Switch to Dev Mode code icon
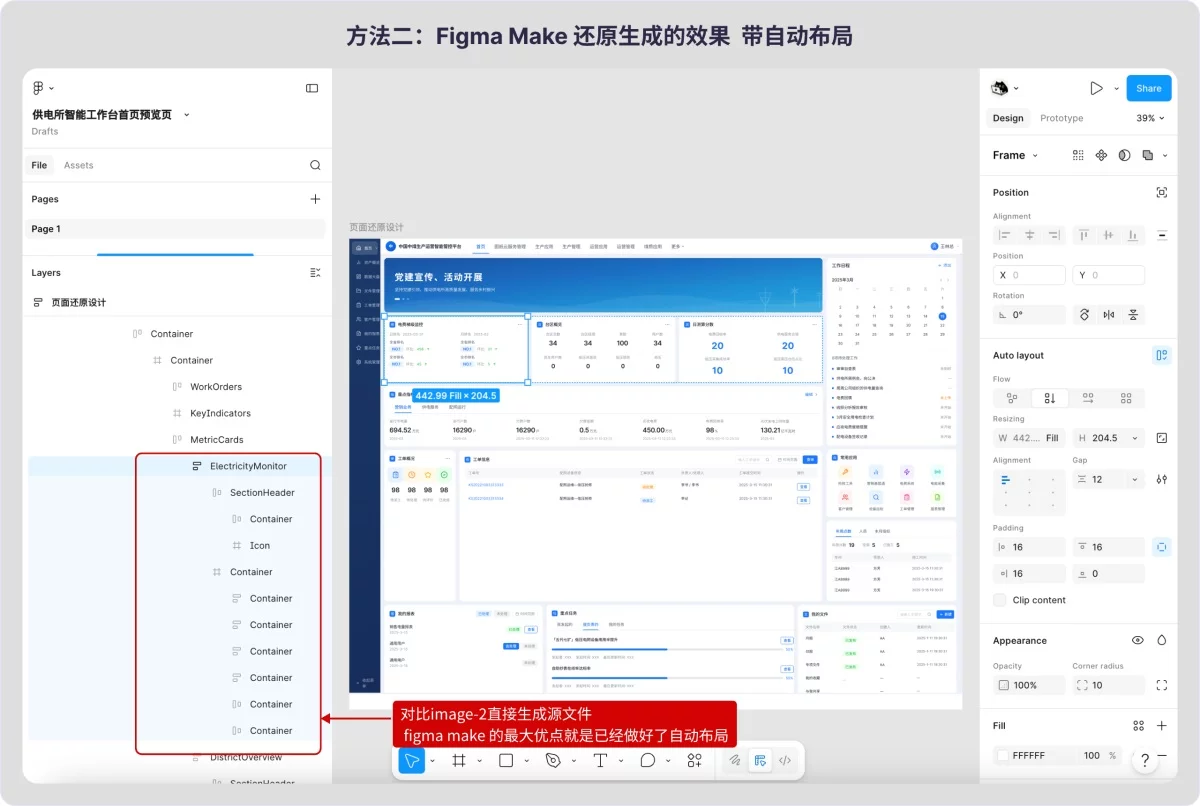1200x806 pixels. pos(785,760)
